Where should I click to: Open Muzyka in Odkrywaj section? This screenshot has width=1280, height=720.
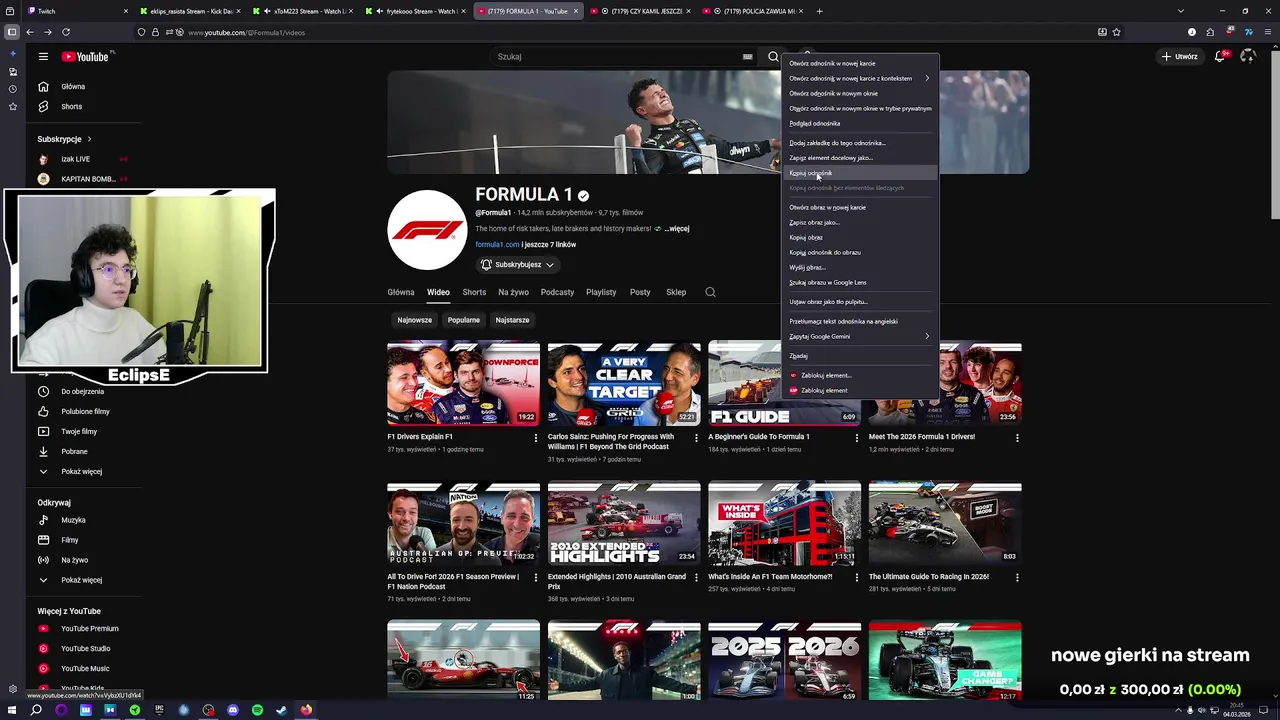tap(73, 520)
